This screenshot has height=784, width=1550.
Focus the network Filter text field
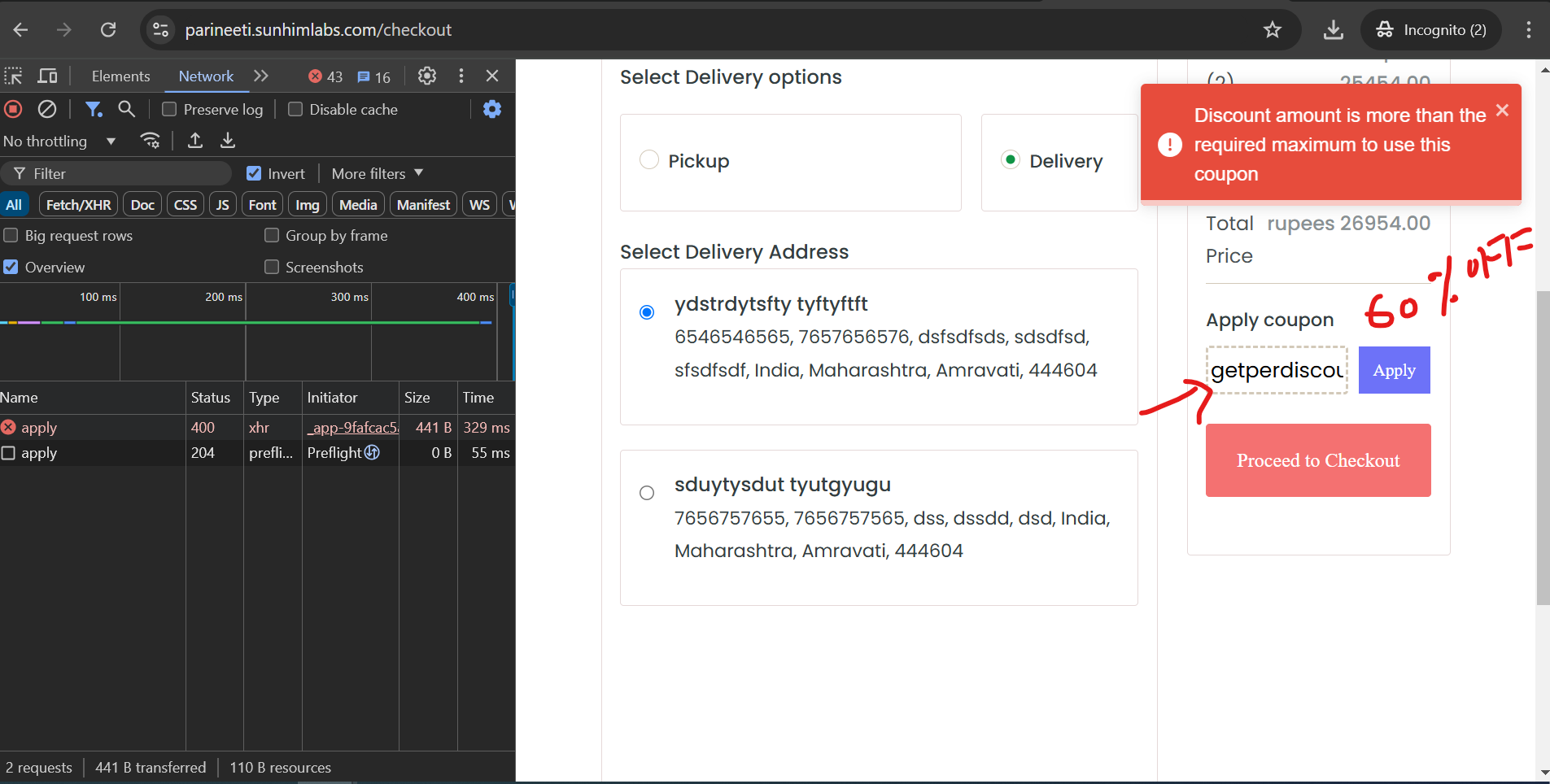pos(116,173)
